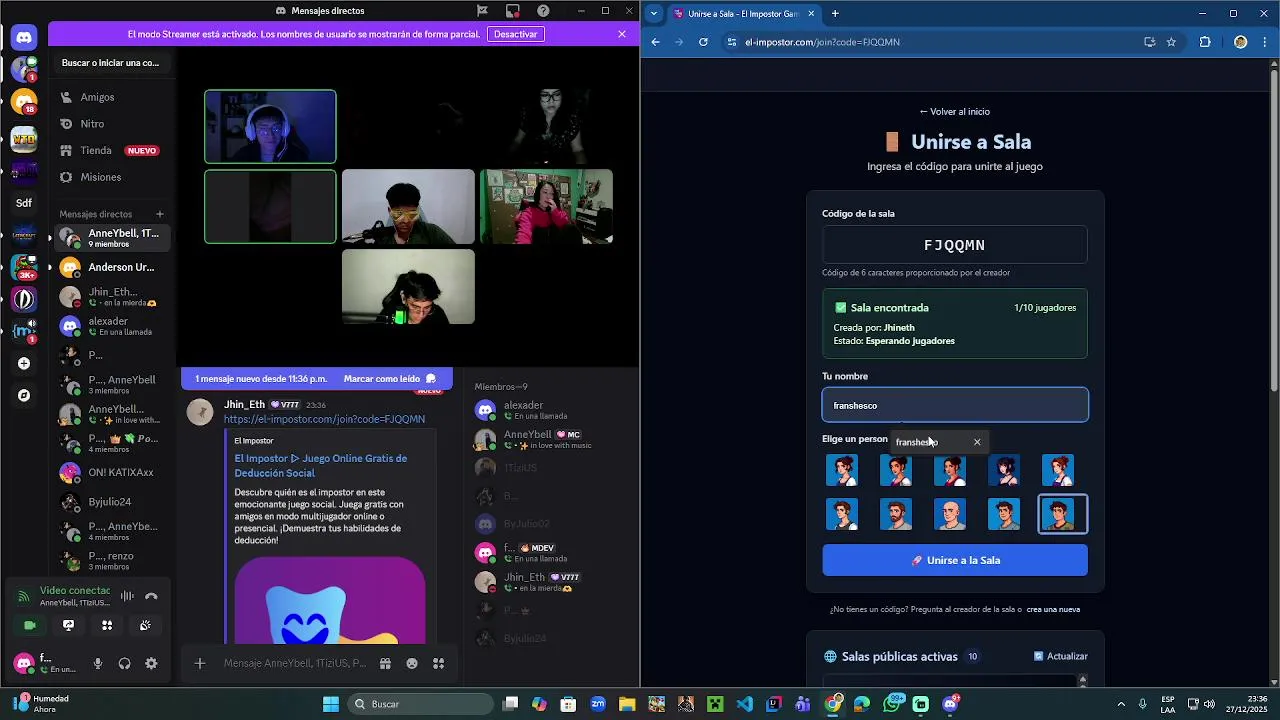Open apps icon in Discord message box
Viewport: 1280px width, 720px height.
pos(438,663)
